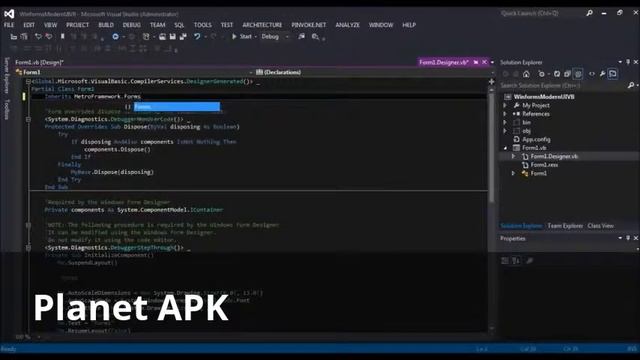Expand the Form1.Designer.vb node in tree

pyautogui.click(x=513, y=156)
